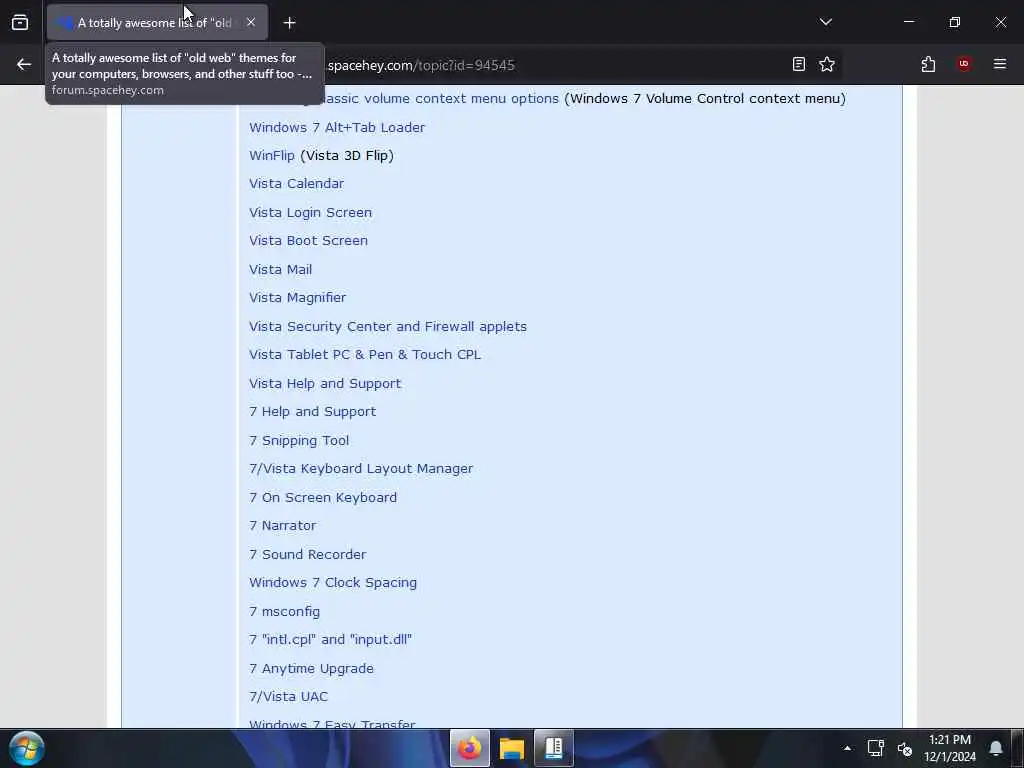Show hidden system tray icons
The width and height of the screenshot is (1024, 768).
click(847, 748)
